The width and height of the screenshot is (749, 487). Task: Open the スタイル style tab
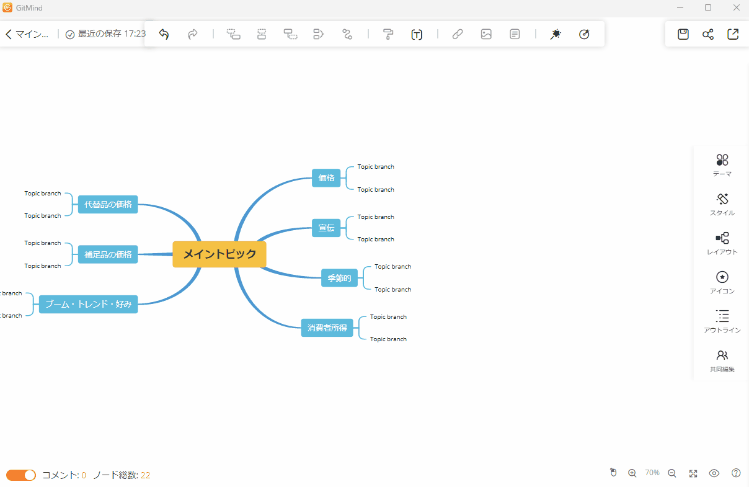(x=722, y=204)
